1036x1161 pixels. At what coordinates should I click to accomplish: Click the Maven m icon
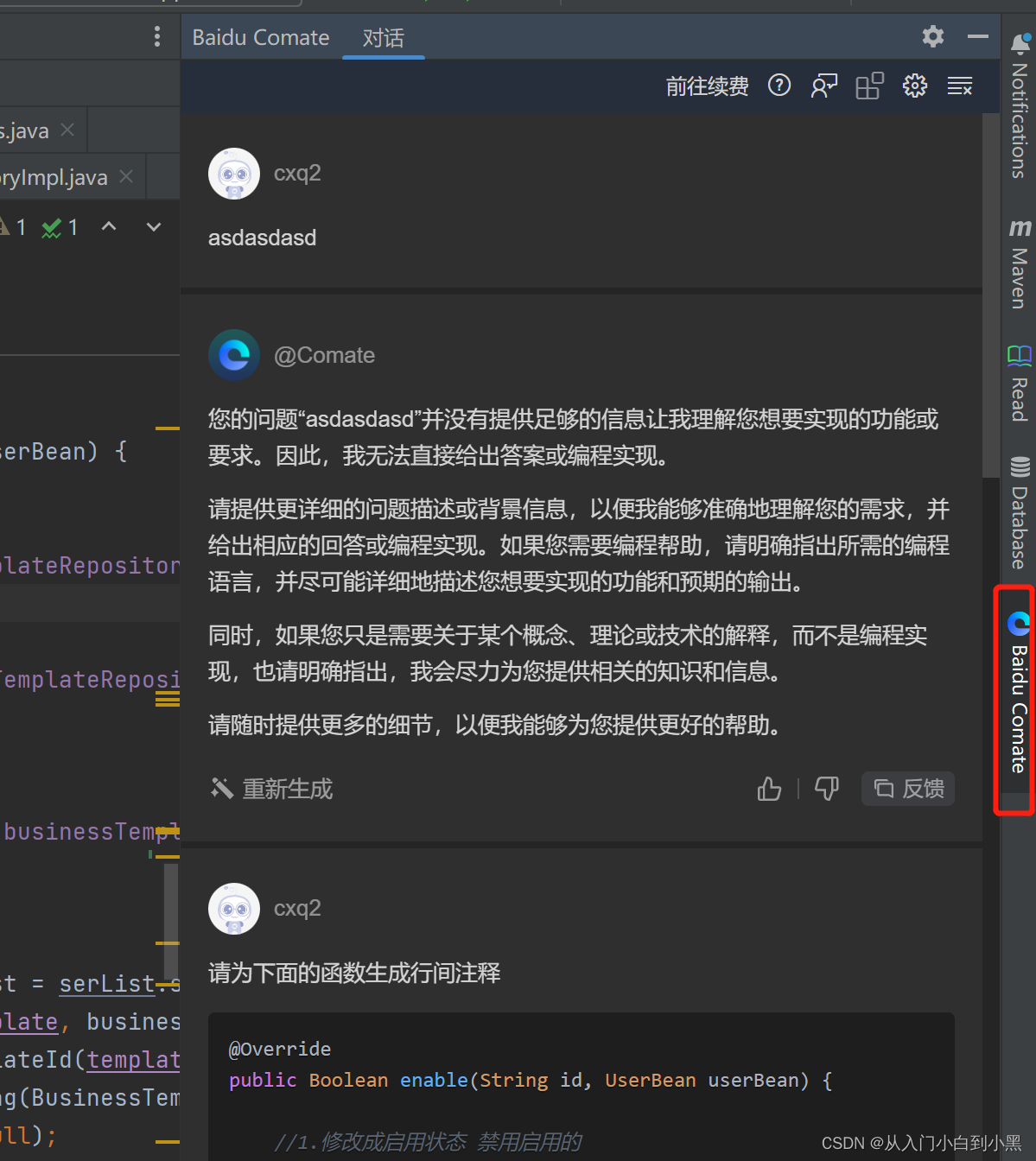[1020, 227]
